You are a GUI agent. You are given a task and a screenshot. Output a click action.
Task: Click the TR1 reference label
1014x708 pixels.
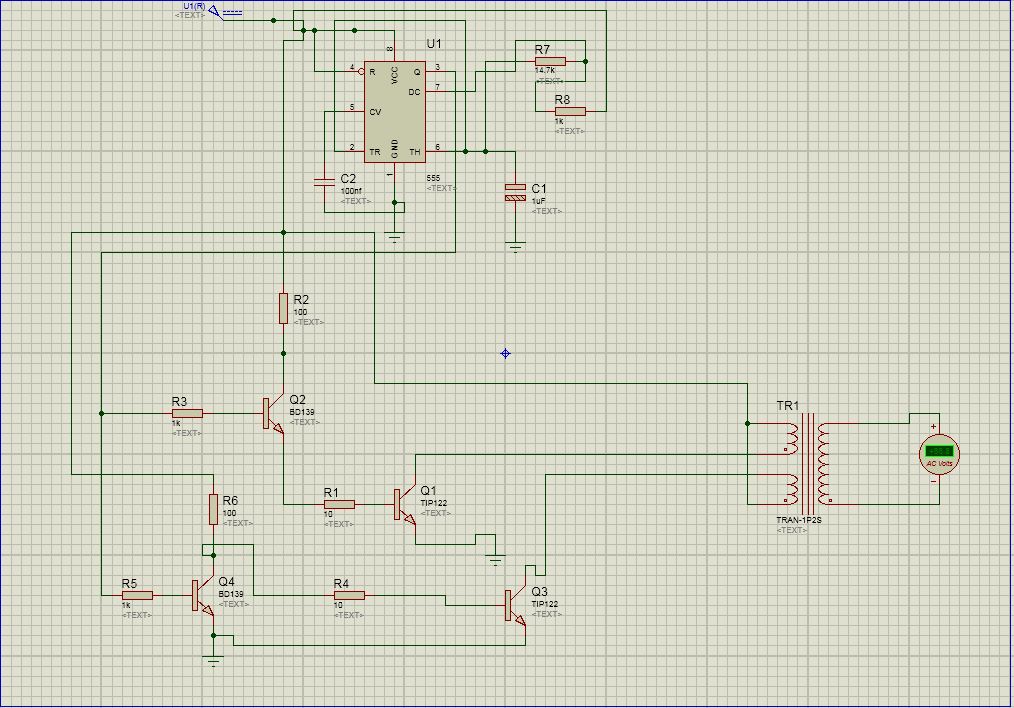coord(788,406)
